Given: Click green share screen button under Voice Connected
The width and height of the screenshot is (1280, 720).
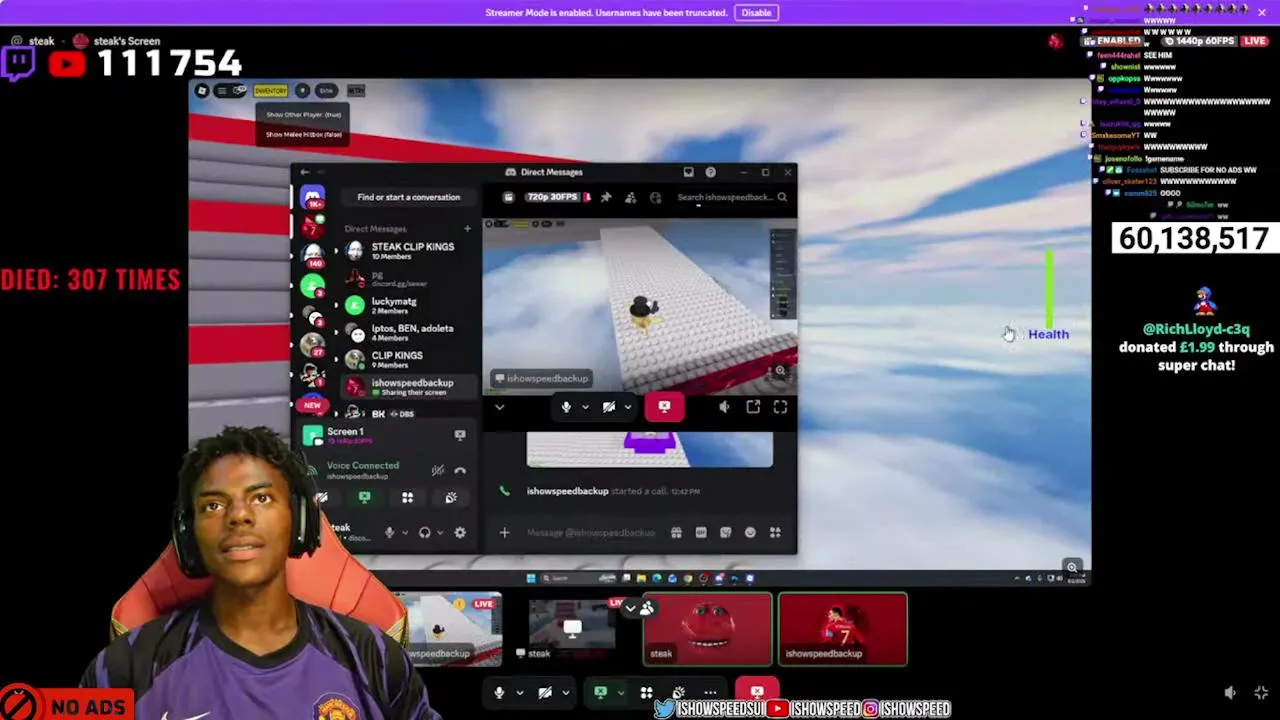Looking at the screenshot, I should click(x=364, y=497).
